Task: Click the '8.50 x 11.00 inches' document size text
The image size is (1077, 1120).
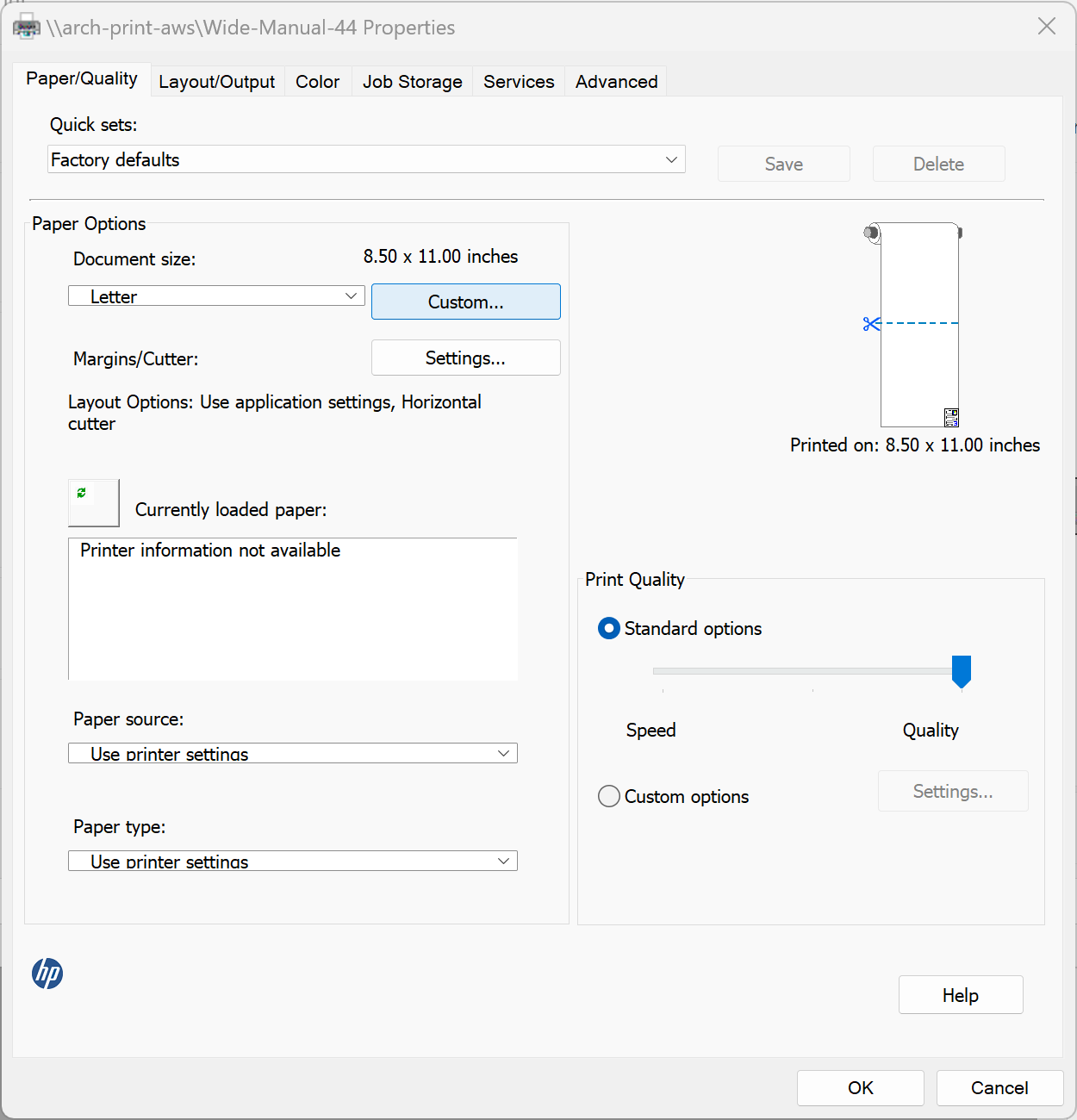Action: pos(441,257)
